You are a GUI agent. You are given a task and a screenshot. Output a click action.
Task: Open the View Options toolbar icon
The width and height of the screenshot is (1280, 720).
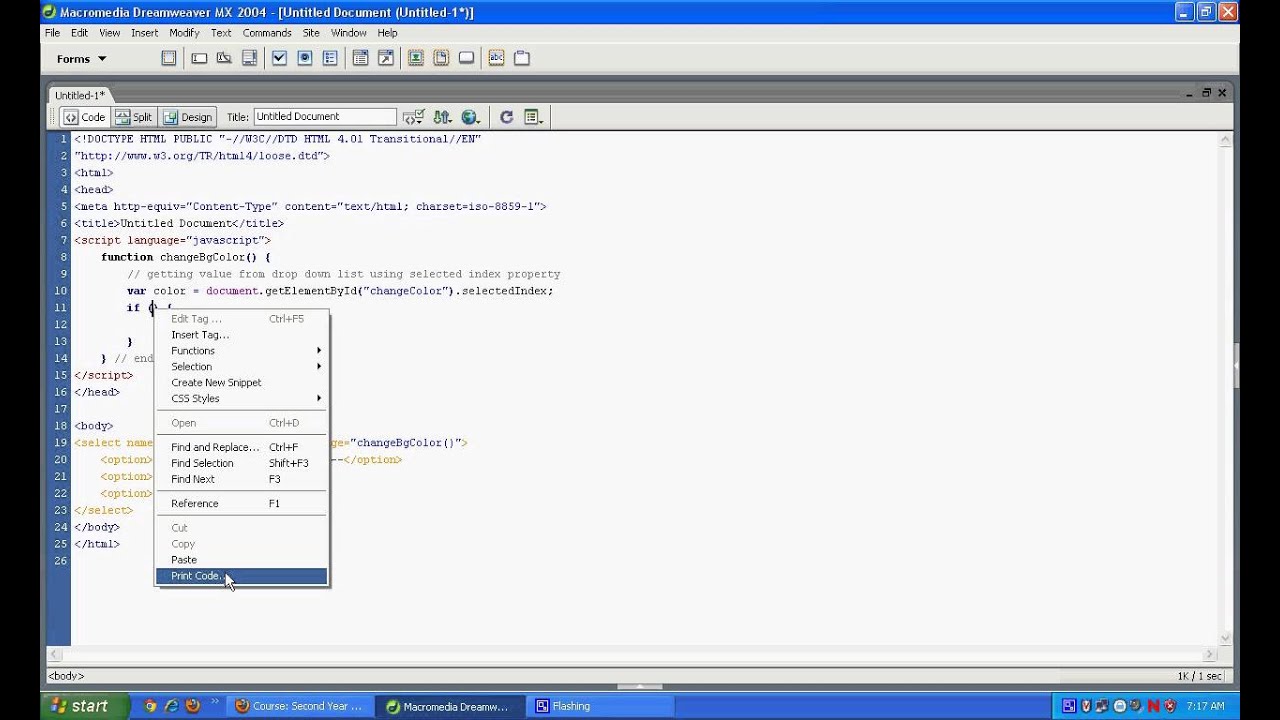click(x=533, y=117)
